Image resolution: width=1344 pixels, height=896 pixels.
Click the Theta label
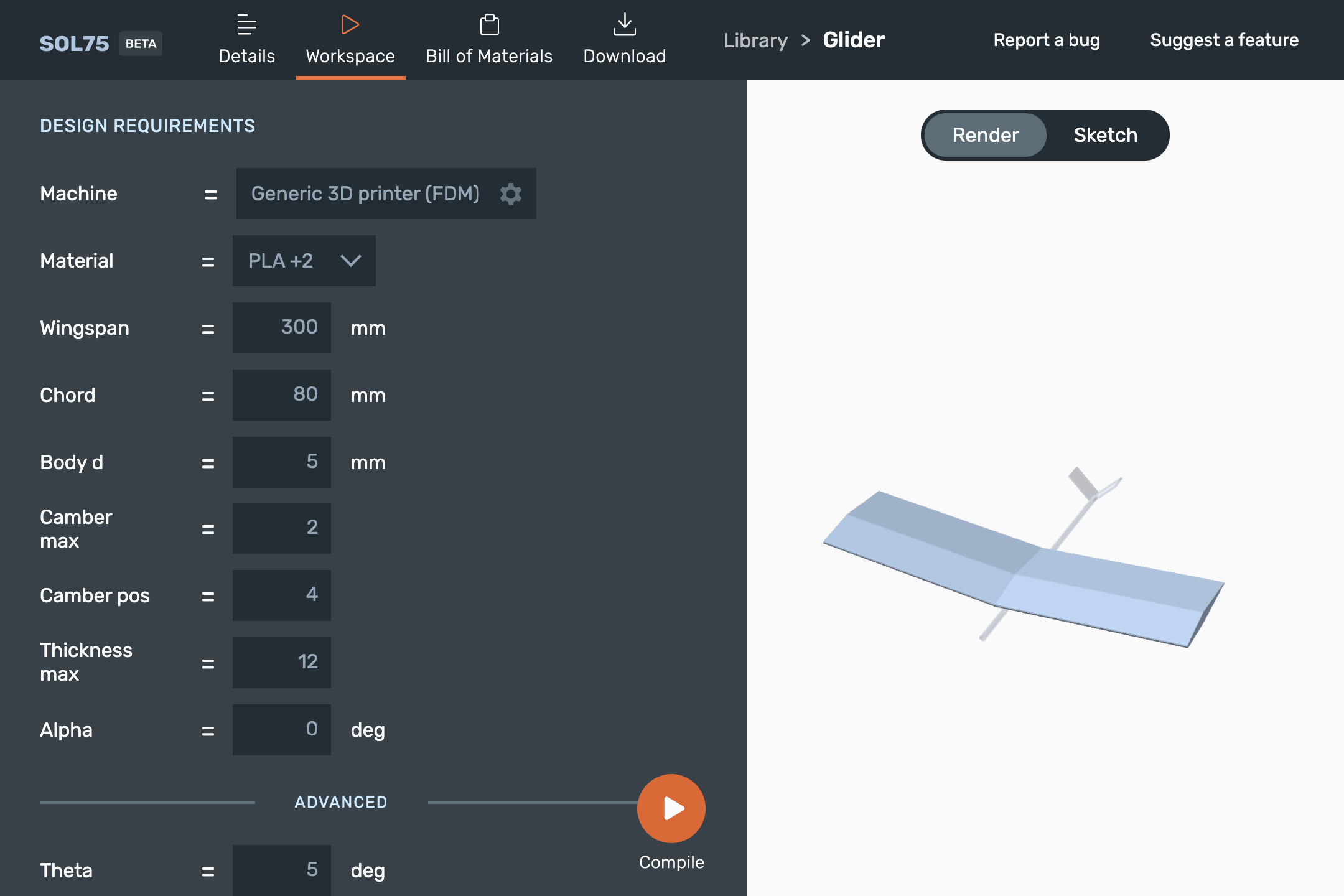[66, 870]
